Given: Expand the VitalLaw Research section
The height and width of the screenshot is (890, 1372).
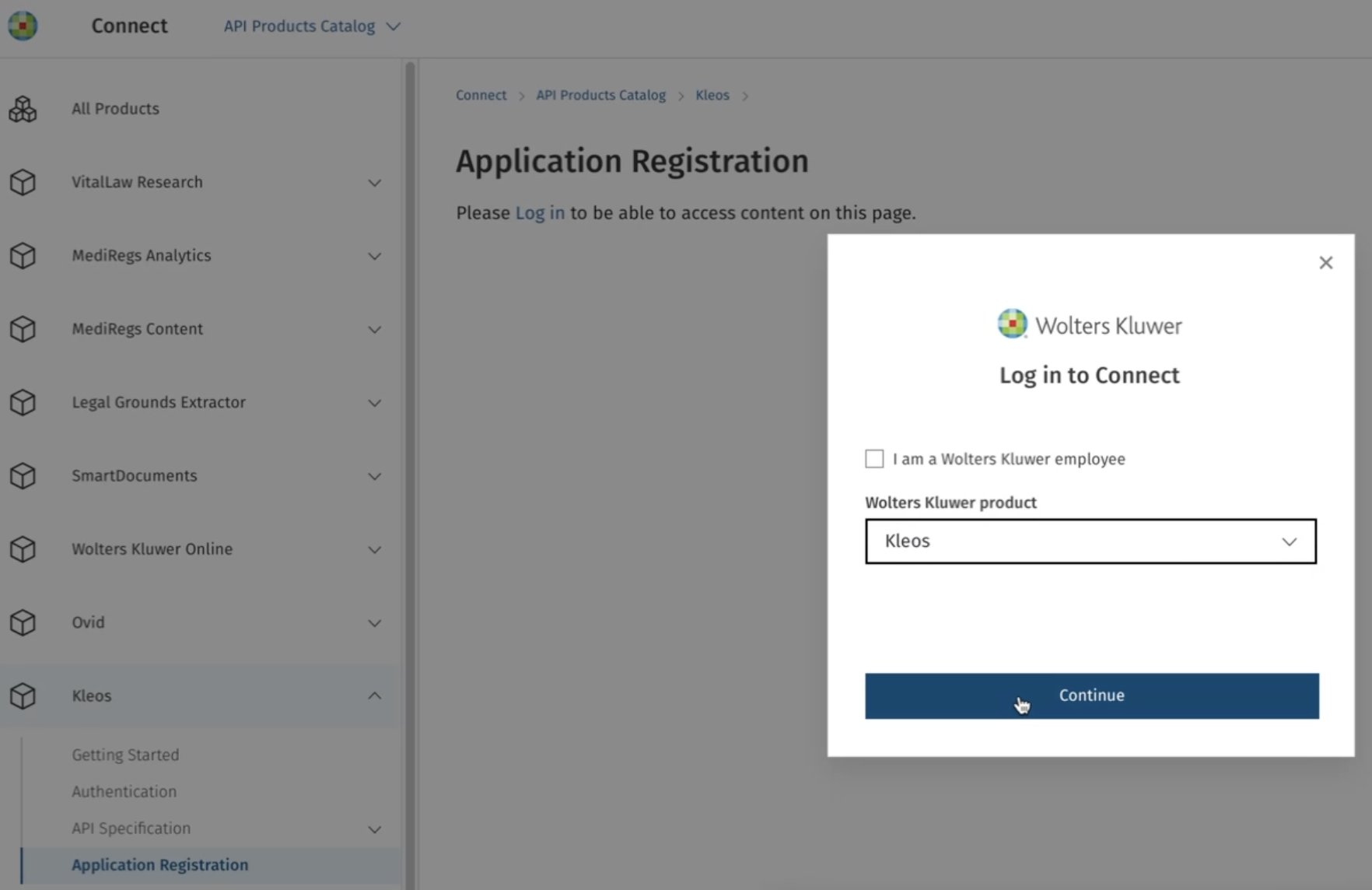Looking at the screenshot, I should pos(374,183).
